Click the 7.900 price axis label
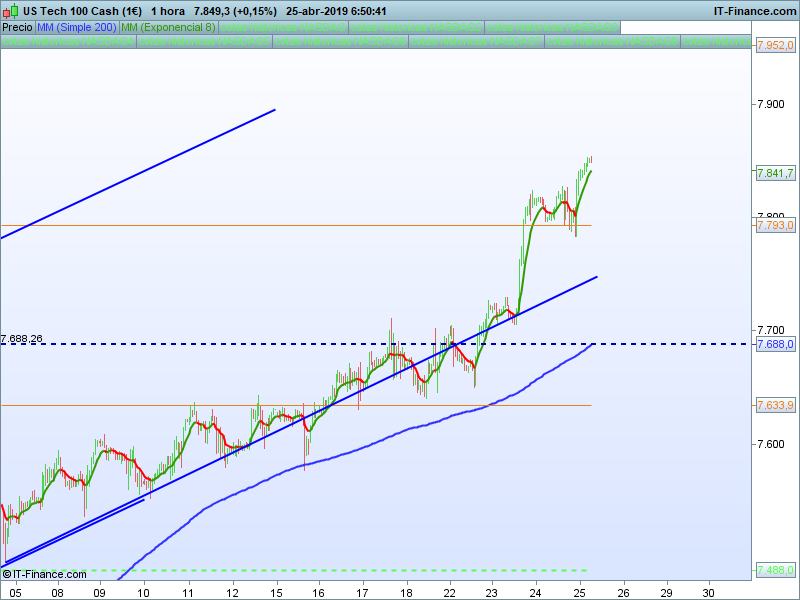Screen dimensions: 800x600 pos(771,104)
